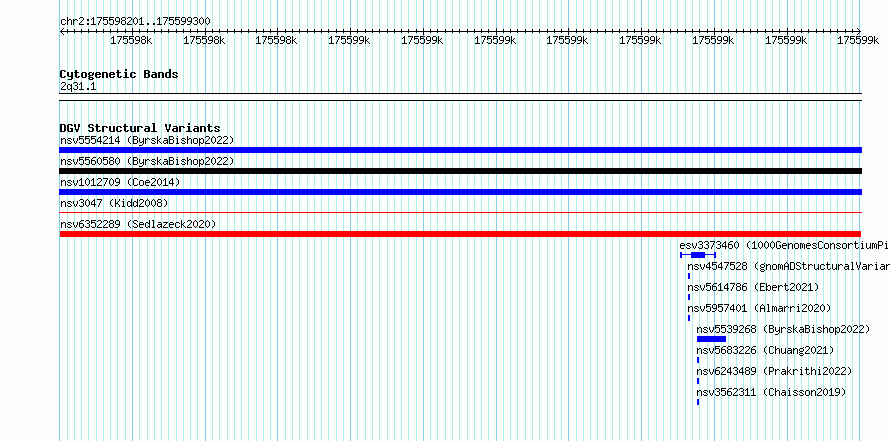The height and width of the screenshot is (441, 890).
Task: Open variant nsv1012709 (Coe2014) label
Action: point(120,182)
